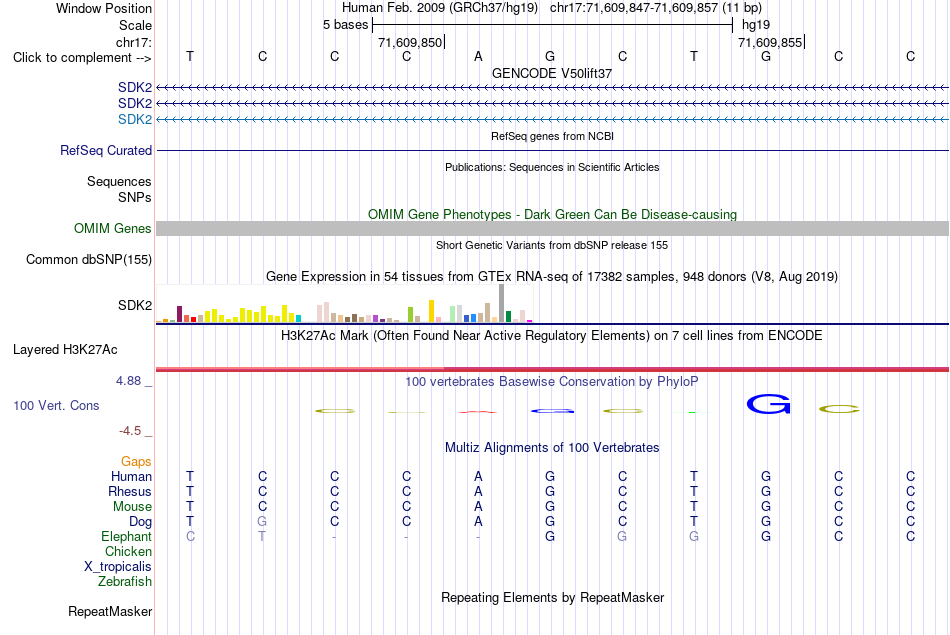Click the '5 bases' scale label
Viewport: 950px width, 635px height.
(x=345, y=25)
